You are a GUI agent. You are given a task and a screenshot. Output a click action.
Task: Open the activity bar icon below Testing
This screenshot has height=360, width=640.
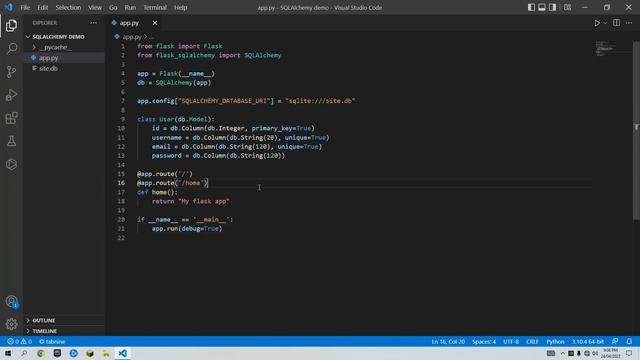(x=11, y=164)
